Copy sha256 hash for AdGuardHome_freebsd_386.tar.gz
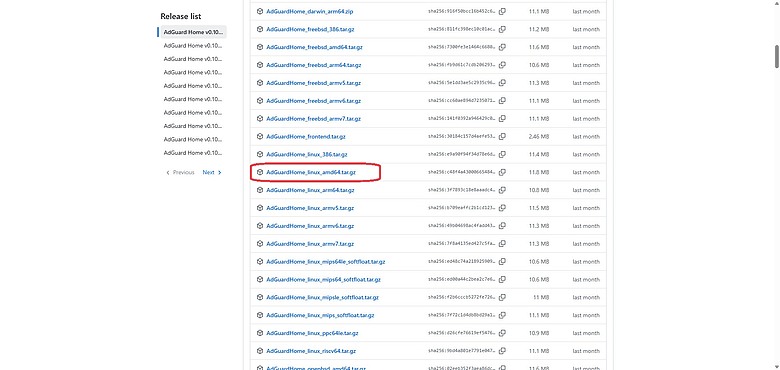This screenshot has width=780, height=370. pyautogui.click(x=502, y=29)
